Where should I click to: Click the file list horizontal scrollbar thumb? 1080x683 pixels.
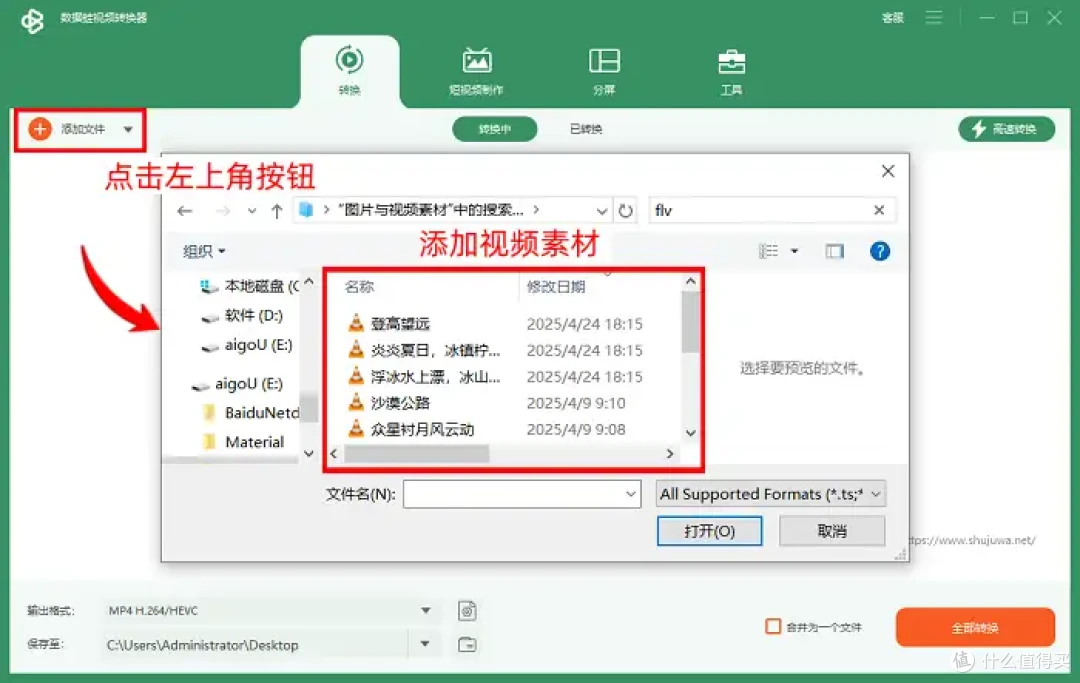[x=416, y=454]
